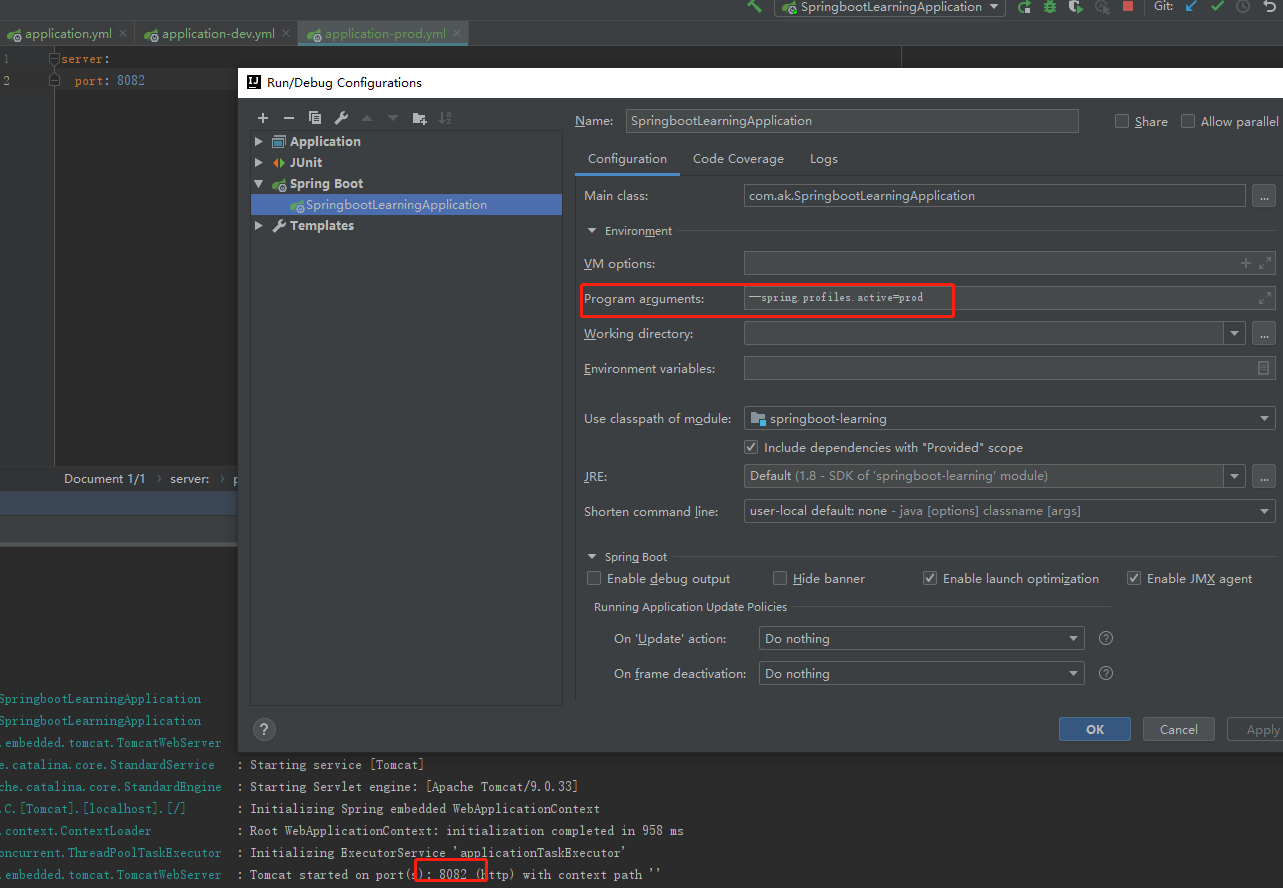Open help question mark button
1283x888 pixels.
pyautogui.click(x=264, y=729)
